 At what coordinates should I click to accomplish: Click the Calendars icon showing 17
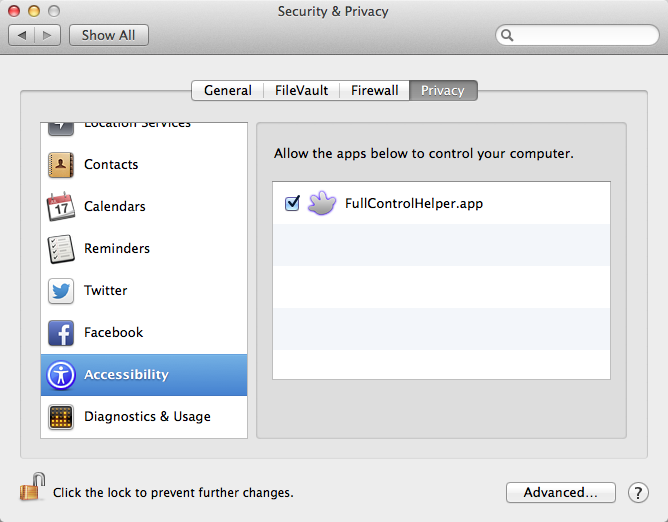[60, 206]
